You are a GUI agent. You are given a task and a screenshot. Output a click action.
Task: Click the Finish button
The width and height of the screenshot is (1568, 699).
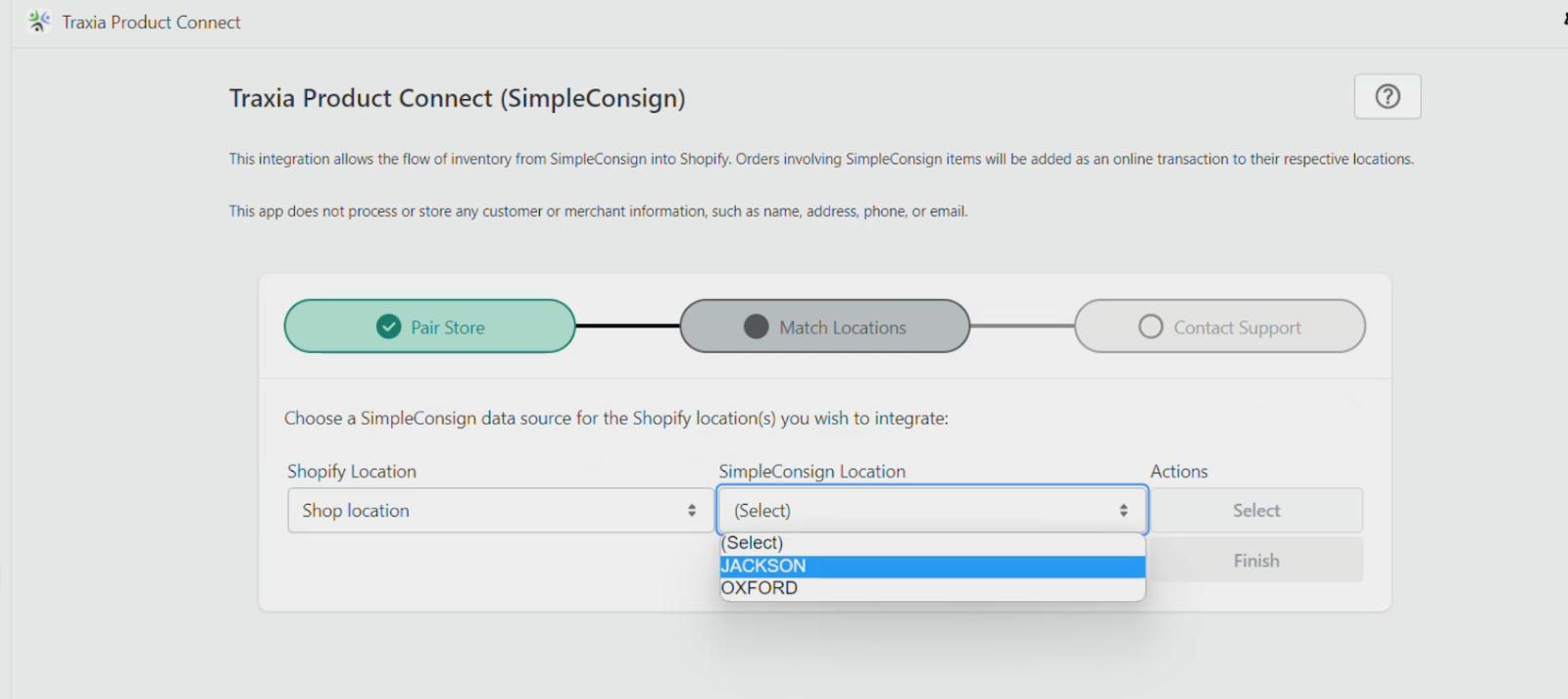click(1256, 561)
